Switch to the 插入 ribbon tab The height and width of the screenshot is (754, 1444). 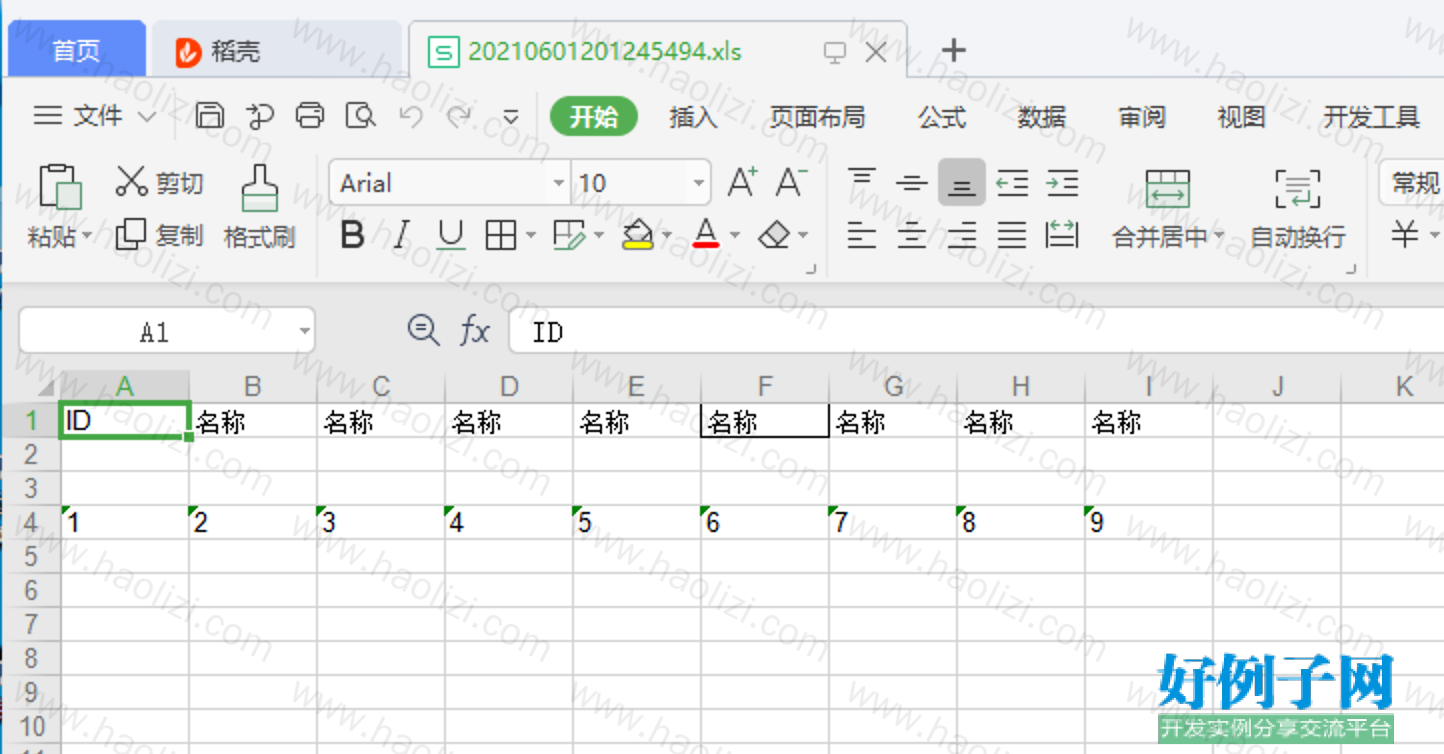pyautogui.click(x=694, y=117)
